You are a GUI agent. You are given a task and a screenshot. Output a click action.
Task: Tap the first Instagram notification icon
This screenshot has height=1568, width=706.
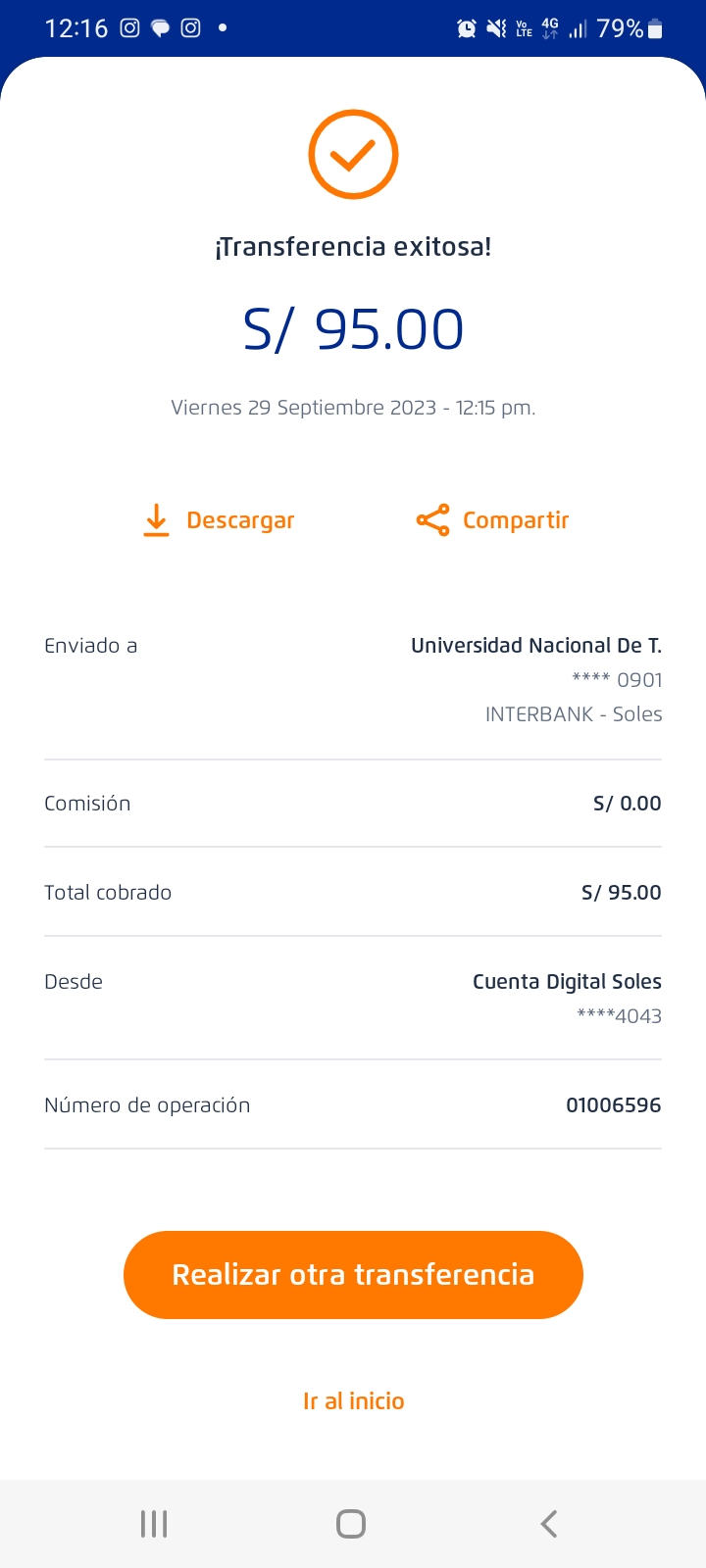[x=129, y=28]
